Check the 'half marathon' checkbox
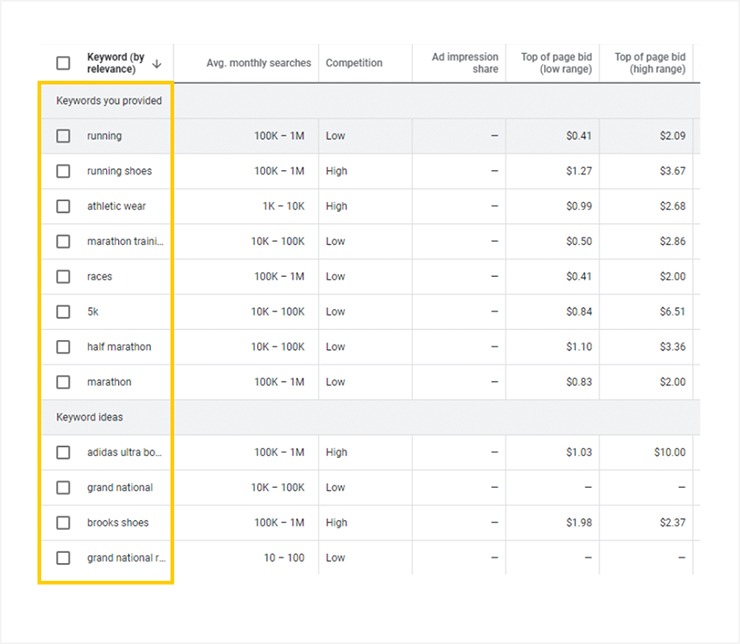 tap(63, 347)
